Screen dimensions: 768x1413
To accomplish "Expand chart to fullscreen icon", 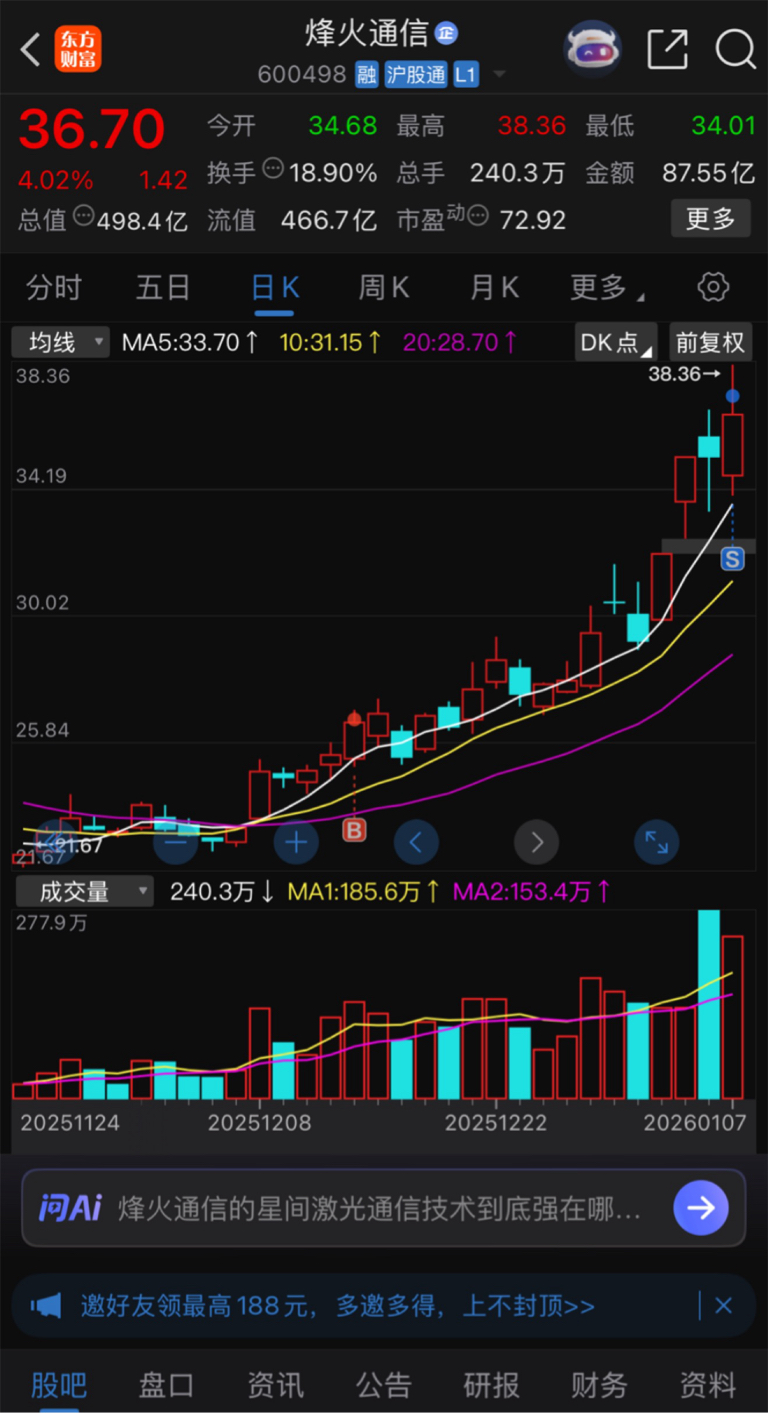I will 656,843.
